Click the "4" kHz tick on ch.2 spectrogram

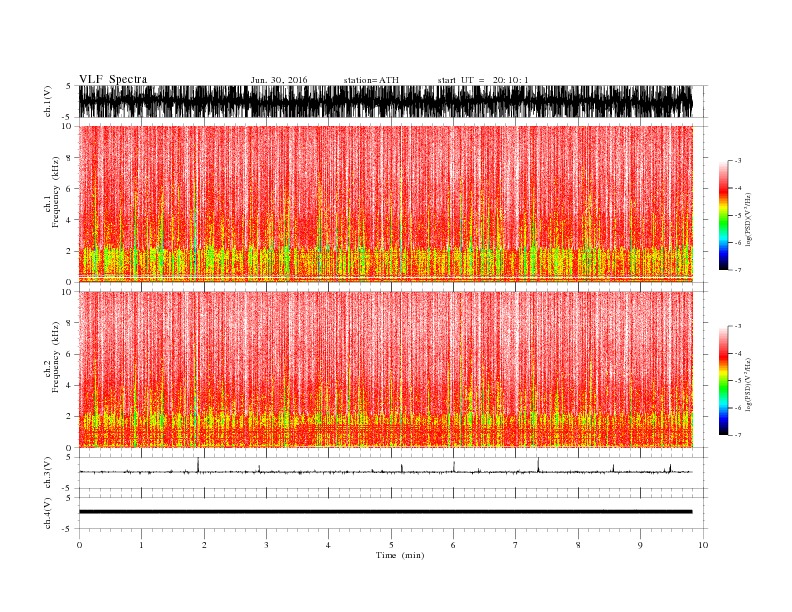(x=69, y=386)
